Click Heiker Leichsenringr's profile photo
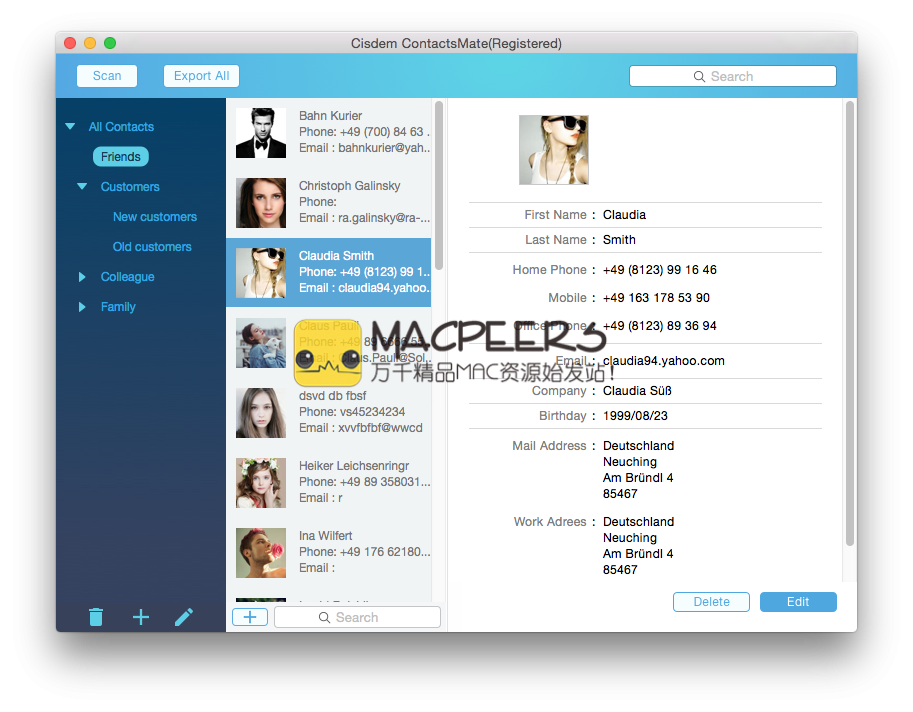Image resolution: width=913 pixels, height=712 pixels. (261, 483)
